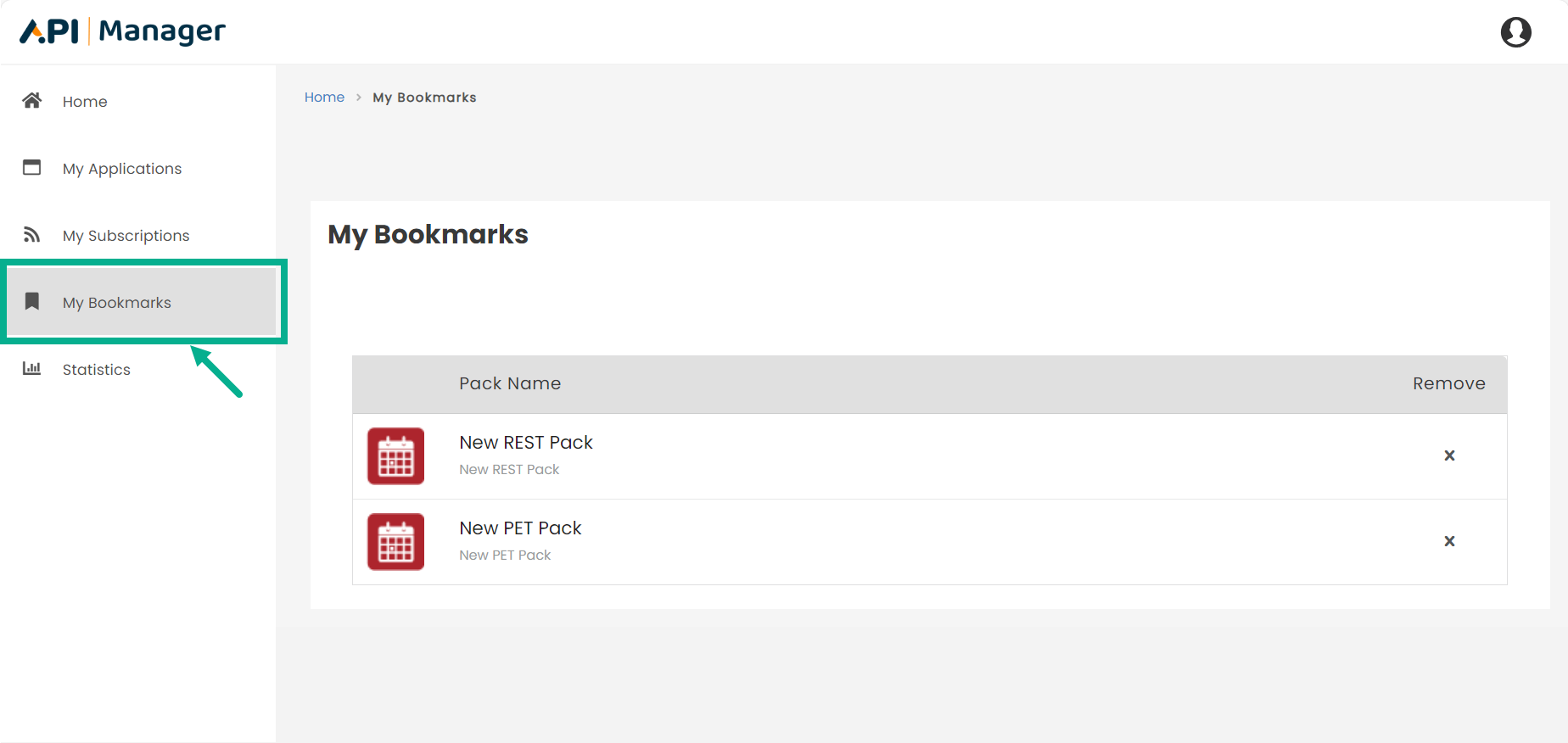The image size is (1568, 743).
Task: Click the New PET Pack calendar icon
Action: tap(395, 541)
